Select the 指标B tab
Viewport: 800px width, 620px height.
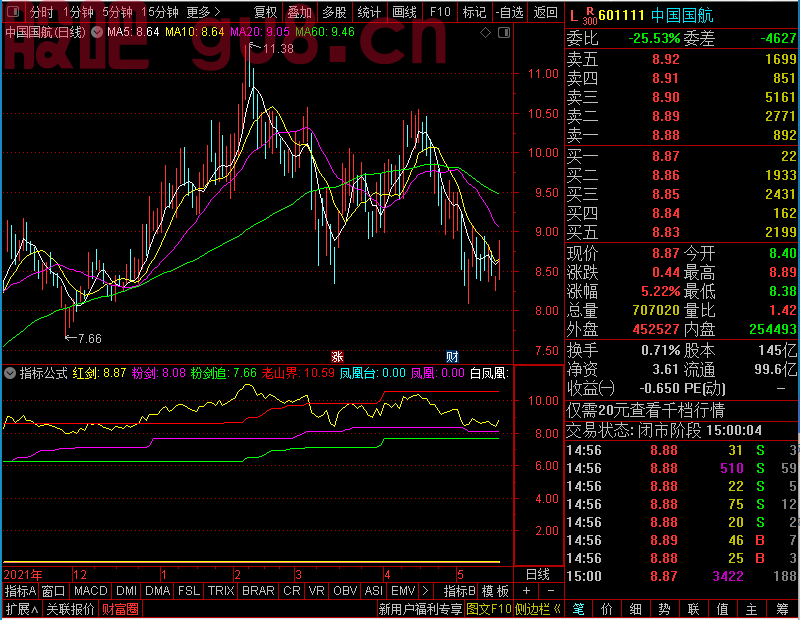[x=460, y=591]
